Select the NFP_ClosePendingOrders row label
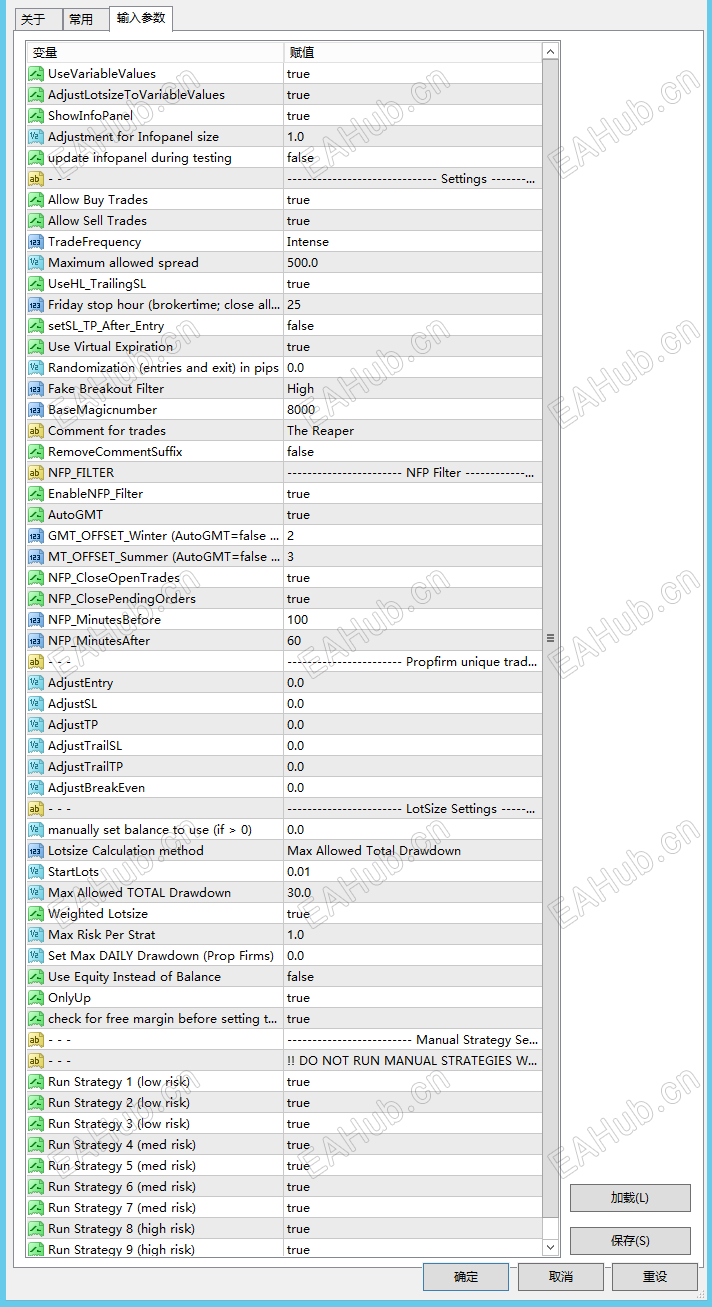Screen dimensions: 712x1307 pos(122,599)
